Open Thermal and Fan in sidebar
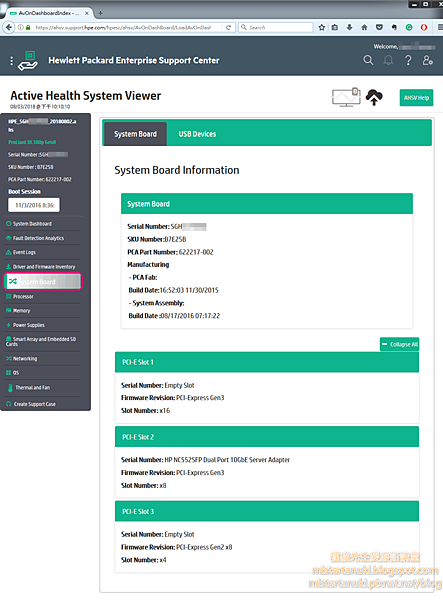Image resolution: width=443 pixels, height=600 pixels. (33, 388)
